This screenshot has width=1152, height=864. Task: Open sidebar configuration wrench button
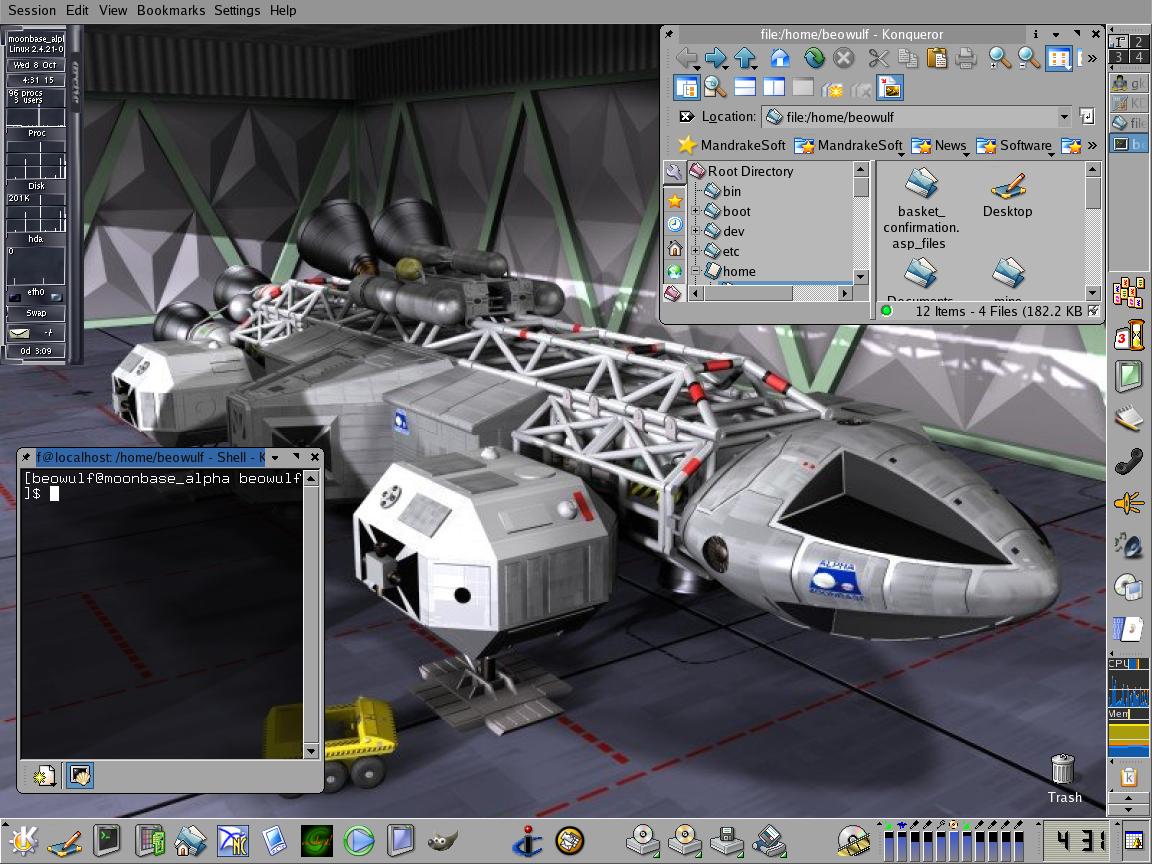[x=674, y=172]
